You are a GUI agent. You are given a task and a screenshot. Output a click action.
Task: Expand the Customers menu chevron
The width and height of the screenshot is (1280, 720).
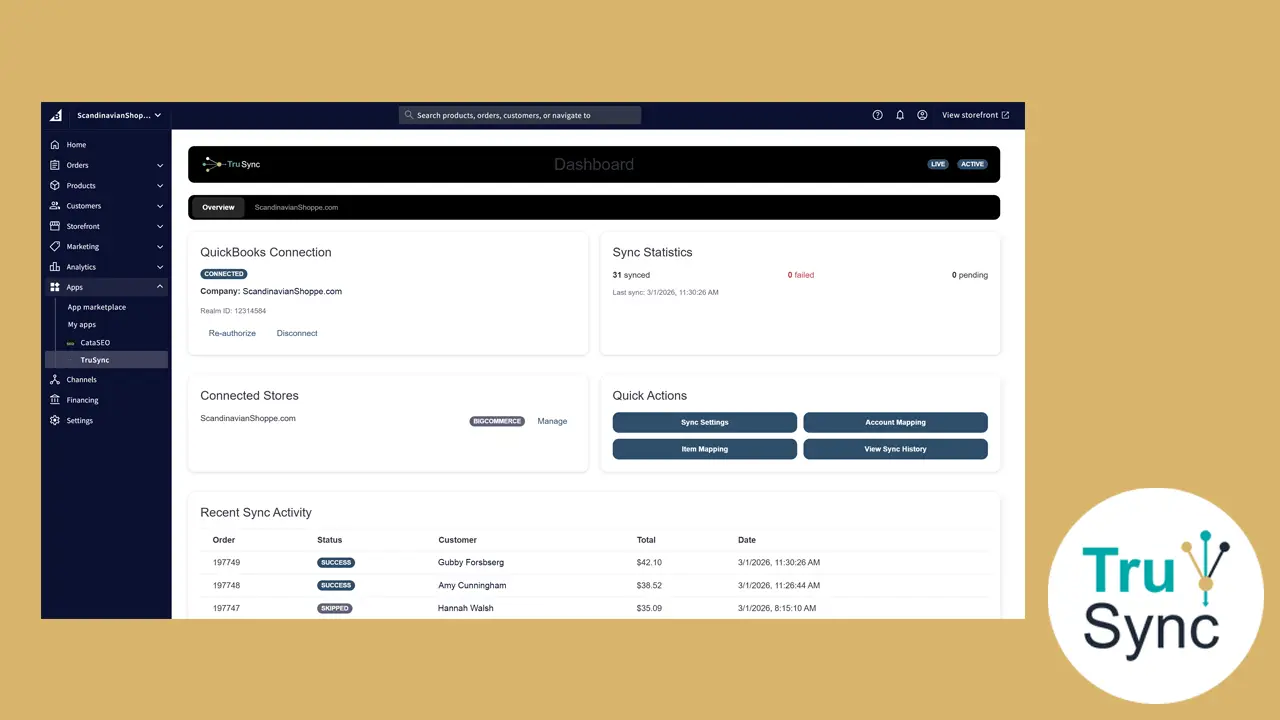tap(160, 206)
